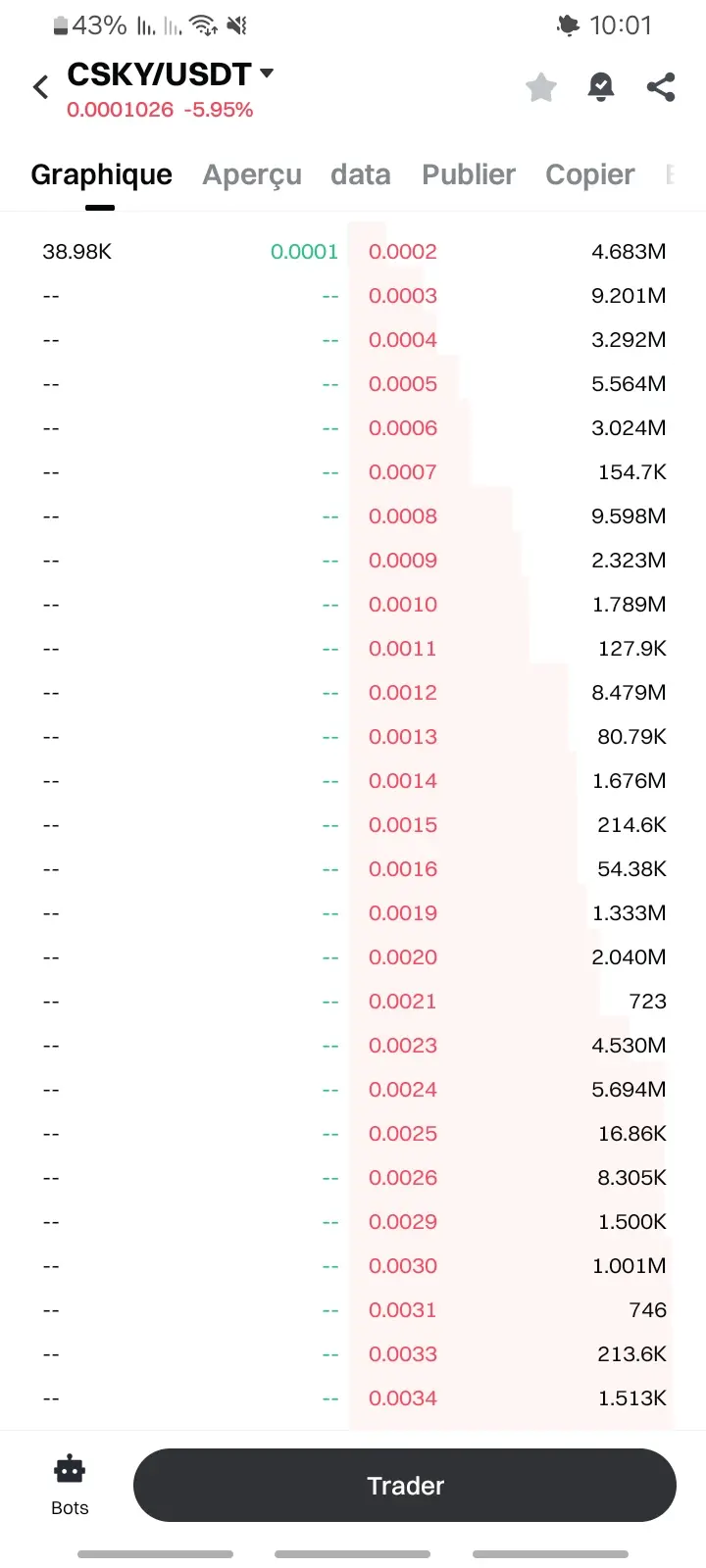Tap the 0.0008 ask price

[x=403, y=516]
